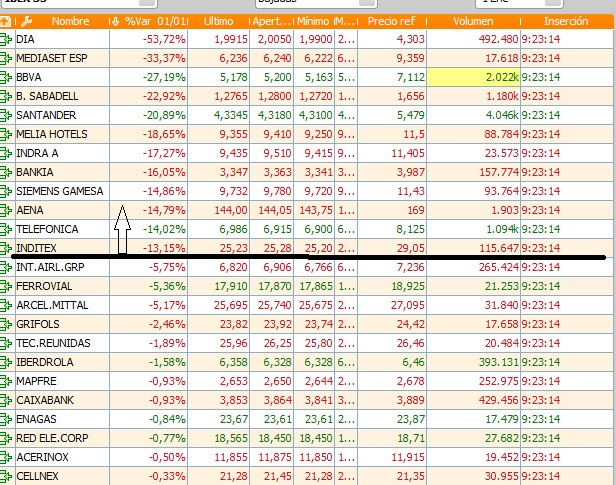Click the green arrow icon for ENAGAS row
This screenshot has width=616, height=485.
[x=6, y=419]
